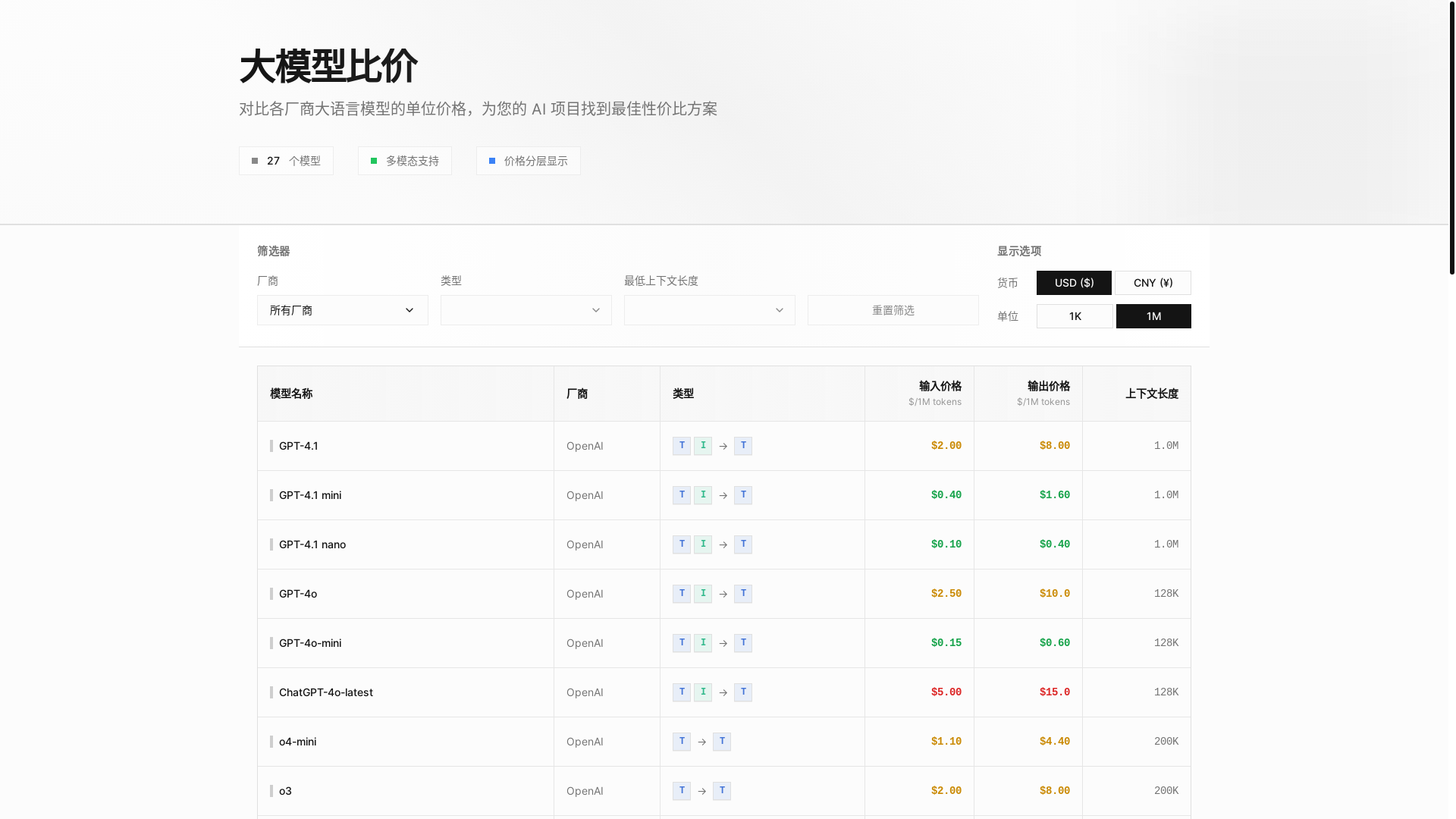Select the ChatGPT-4o-latest model name

tap(326, 692)
